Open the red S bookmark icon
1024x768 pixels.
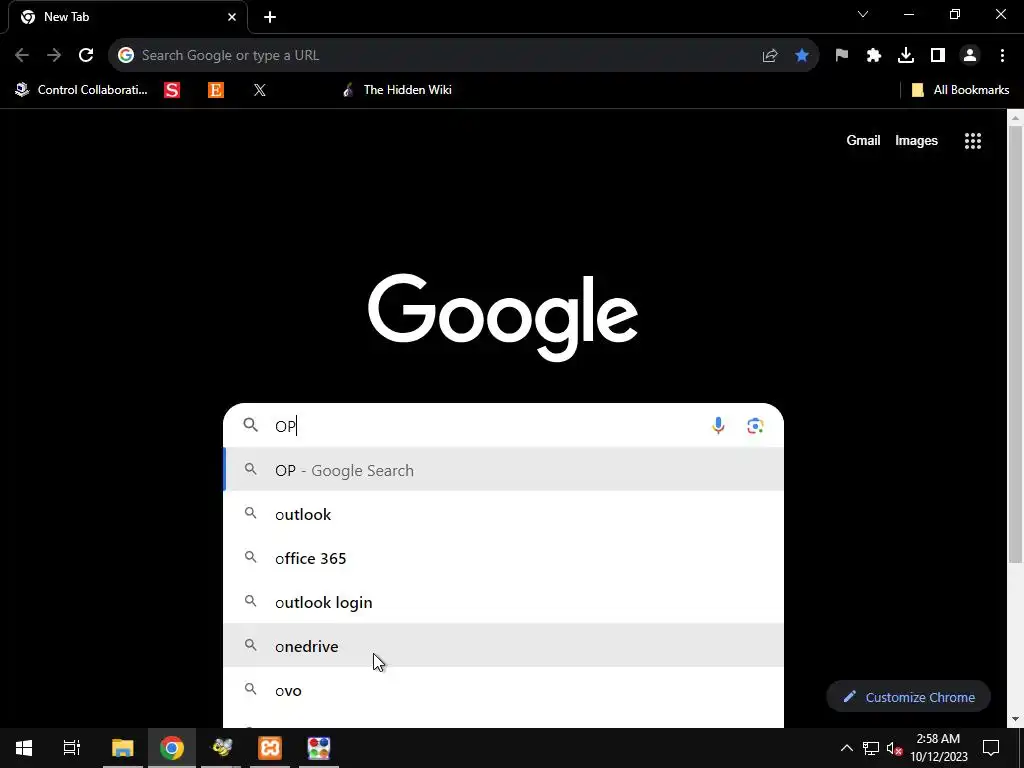172,90
